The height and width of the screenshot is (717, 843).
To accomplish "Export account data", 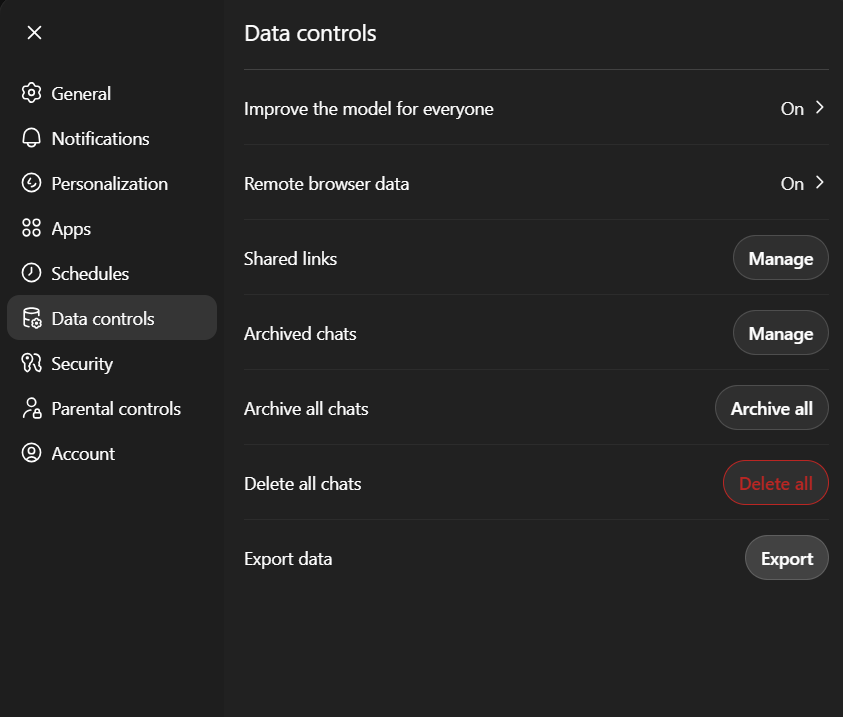I will pyautogui.click(x=786, y=559).
